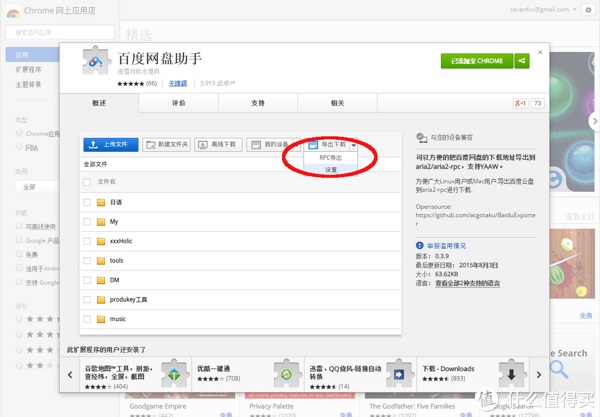Screen dimensions: 600x417
Task: Click the right chevron on the featured banner
Action: click(x=594, y=121)
